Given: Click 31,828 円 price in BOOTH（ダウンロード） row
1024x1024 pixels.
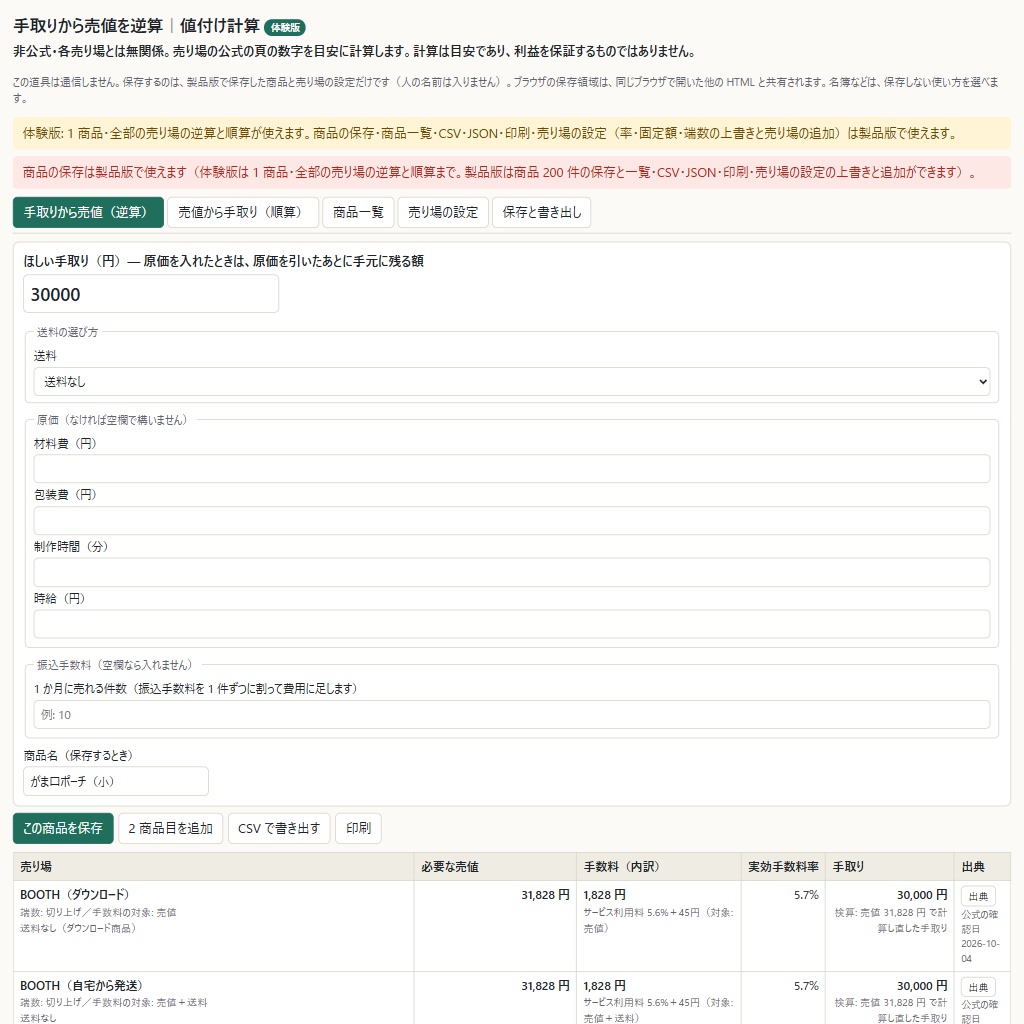Looking at the screenshot, I should [x=545, y=895].
